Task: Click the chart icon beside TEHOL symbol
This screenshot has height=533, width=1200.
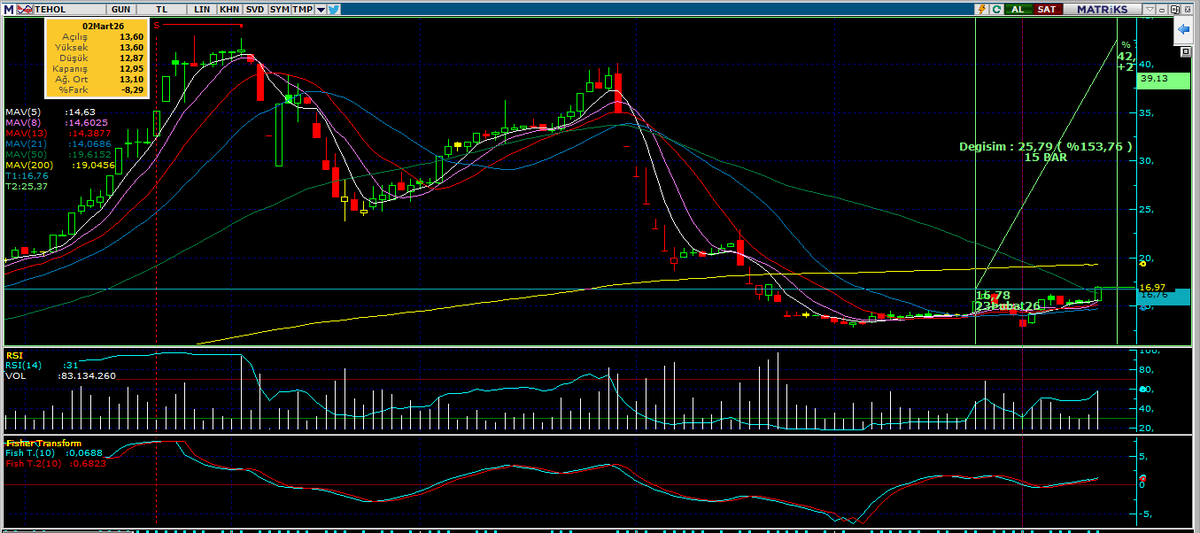Action: (x=25, y=9)
